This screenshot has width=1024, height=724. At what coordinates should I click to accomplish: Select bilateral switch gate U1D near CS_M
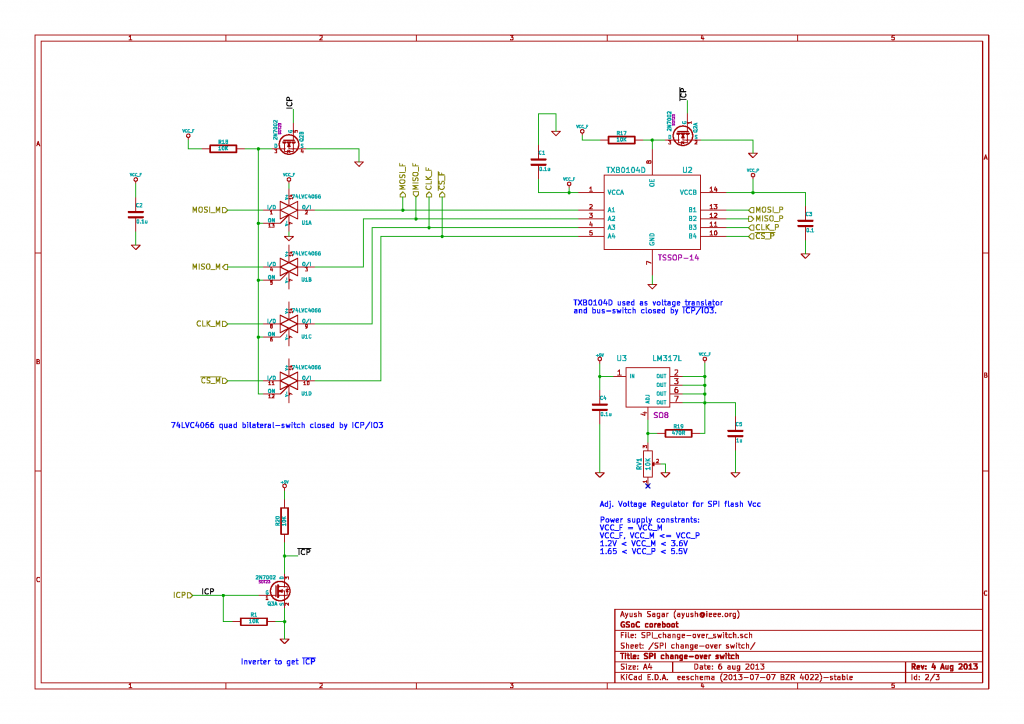[290, 380]
